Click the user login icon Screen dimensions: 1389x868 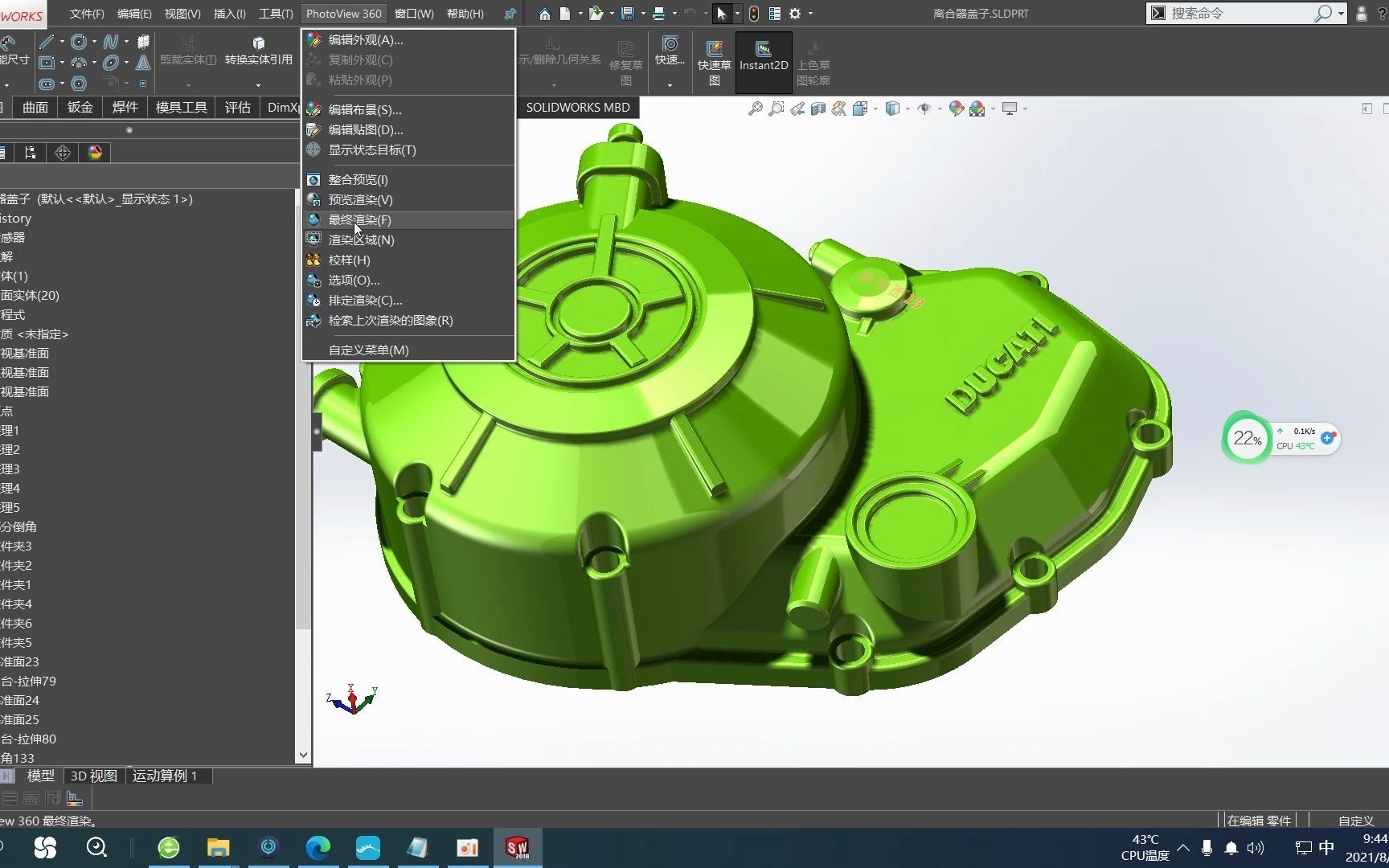[x=1361, y=14]
